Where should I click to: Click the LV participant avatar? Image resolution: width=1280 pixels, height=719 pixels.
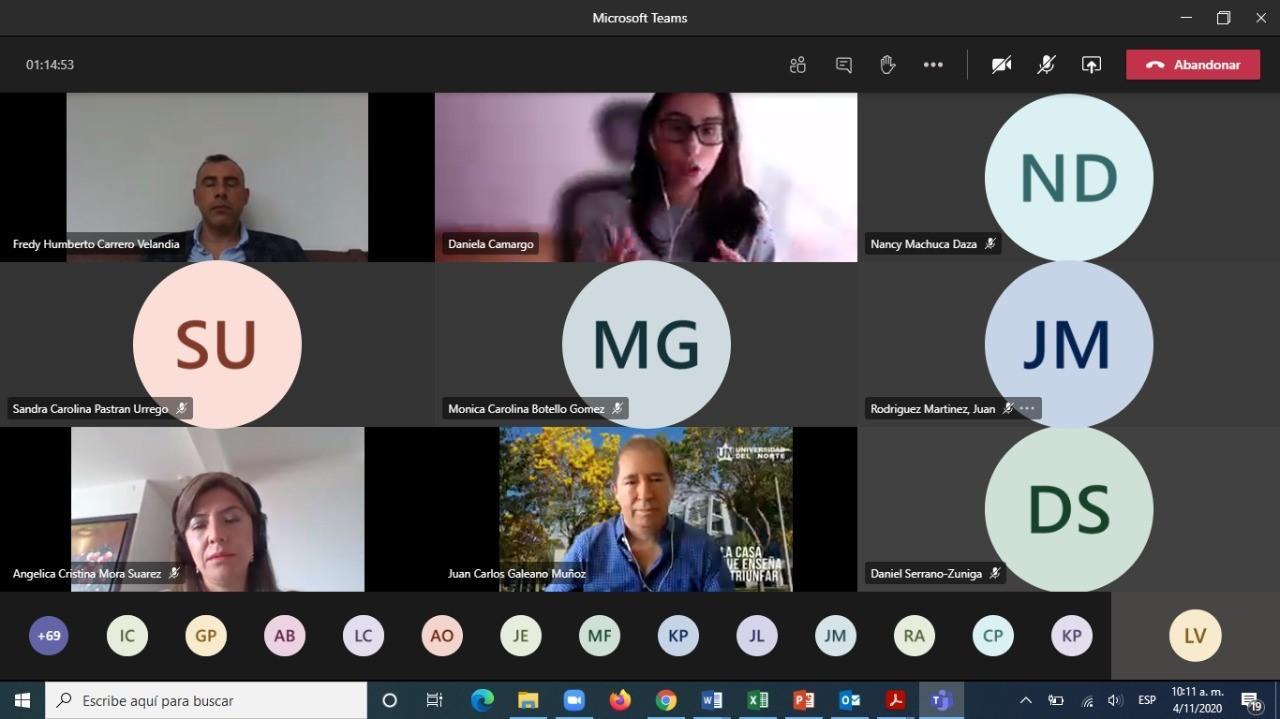(1195, 635)
